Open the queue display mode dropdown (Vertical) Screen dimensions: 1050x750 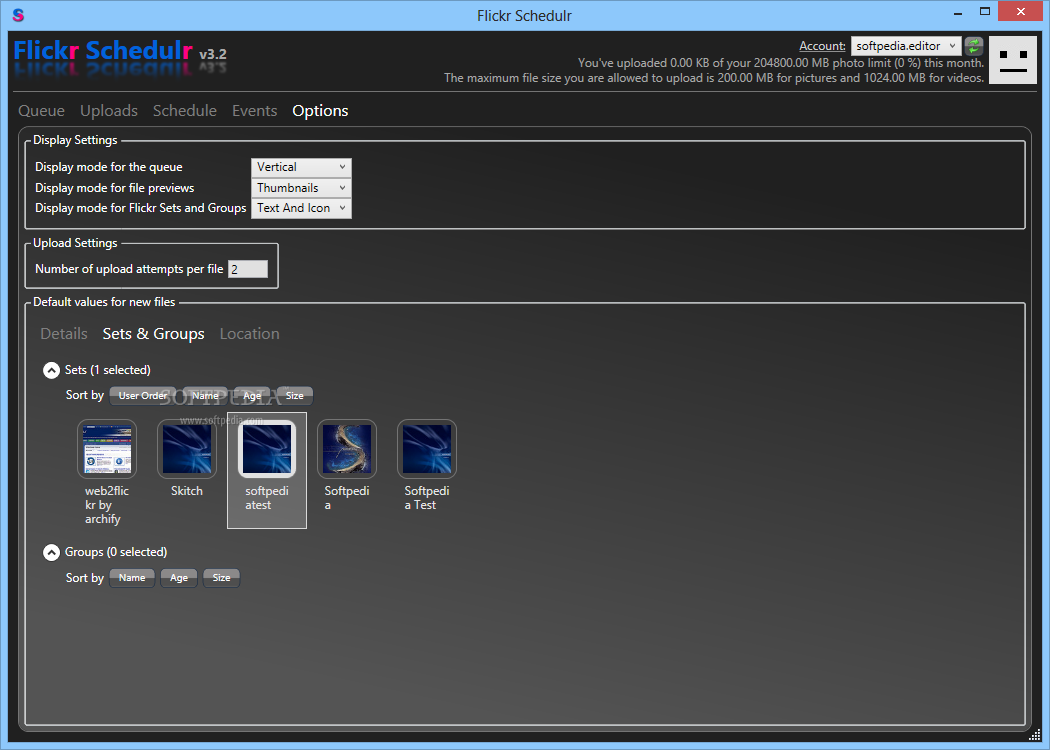pyautogui.click(x=301, y=167)
